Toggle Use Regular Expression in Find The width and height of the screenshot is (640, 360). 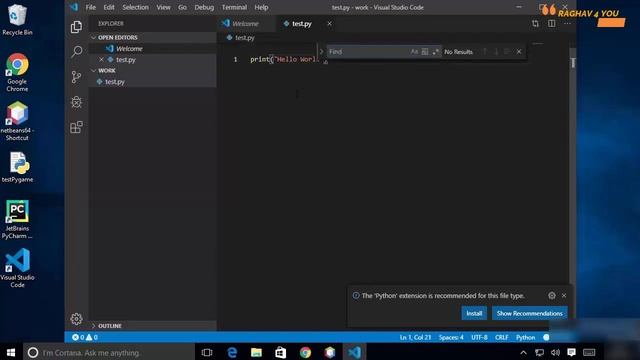tap(436, 52)
